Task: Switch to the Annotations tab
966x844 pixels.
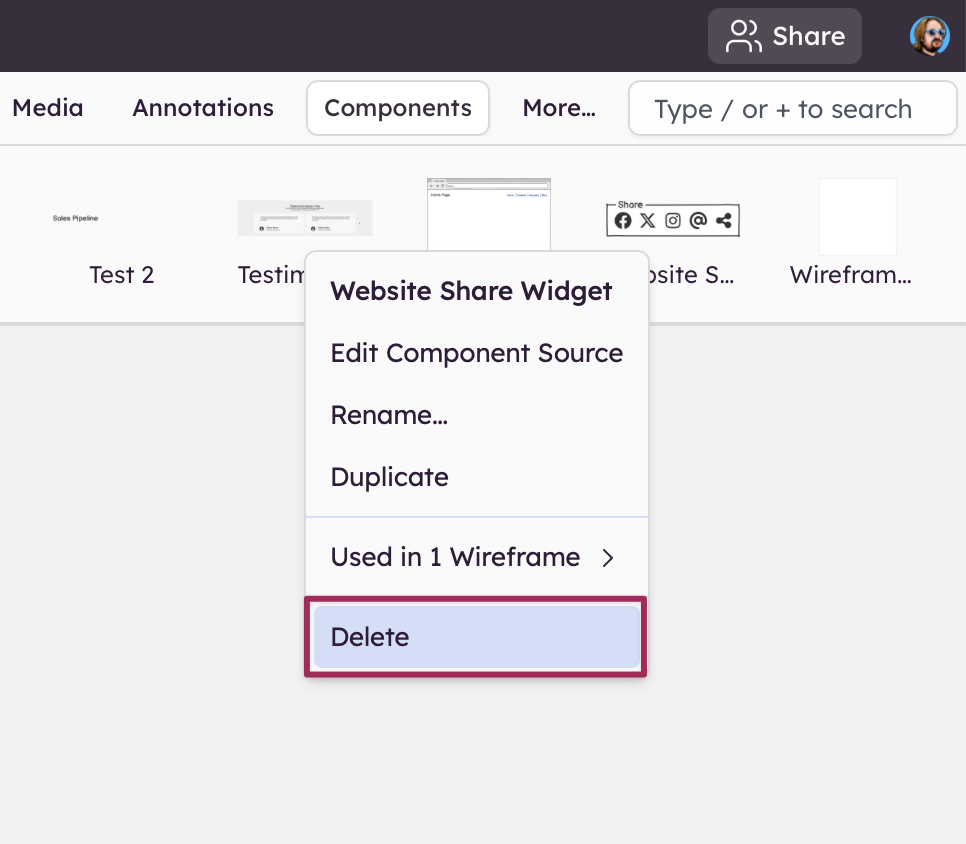Action: (x=203, y=108)
